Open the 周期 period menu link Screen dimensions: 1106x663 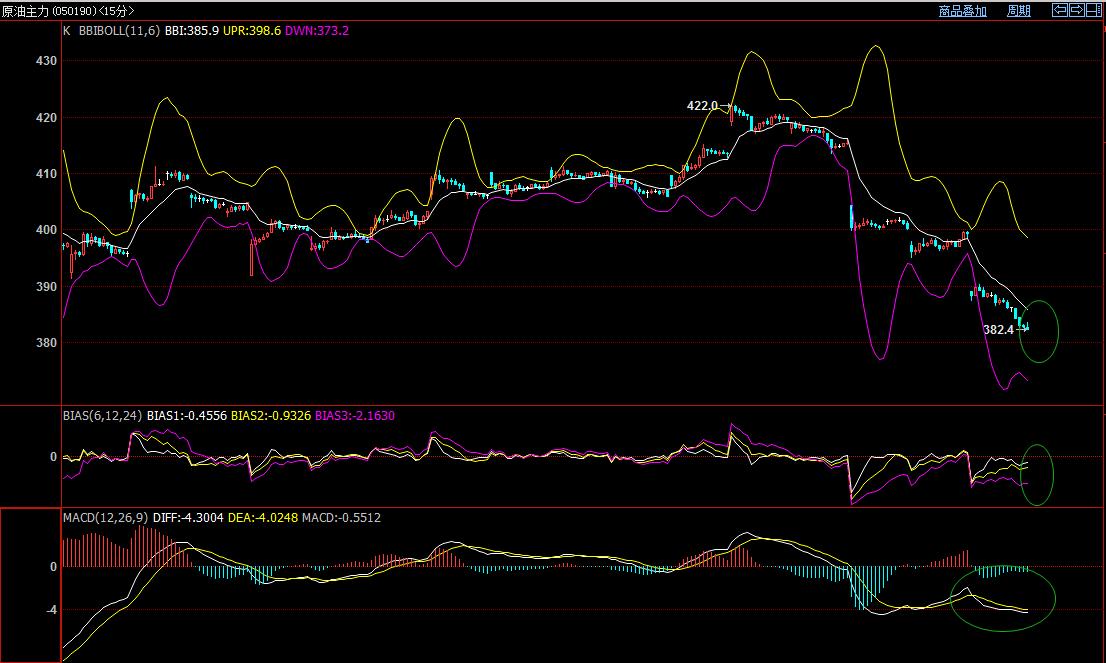1018,11
